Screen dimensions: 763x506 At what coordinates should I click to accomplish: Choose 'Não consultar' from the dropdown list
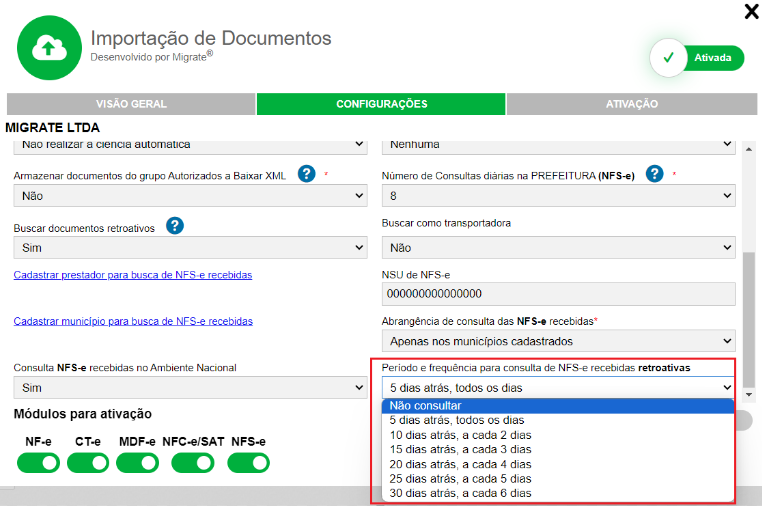tap(426, 406)
